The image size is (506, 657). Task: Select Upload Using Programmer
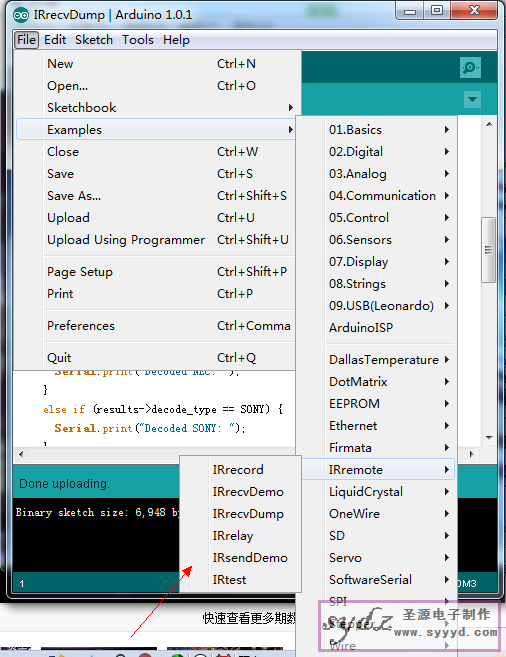[x=155, y=240]
